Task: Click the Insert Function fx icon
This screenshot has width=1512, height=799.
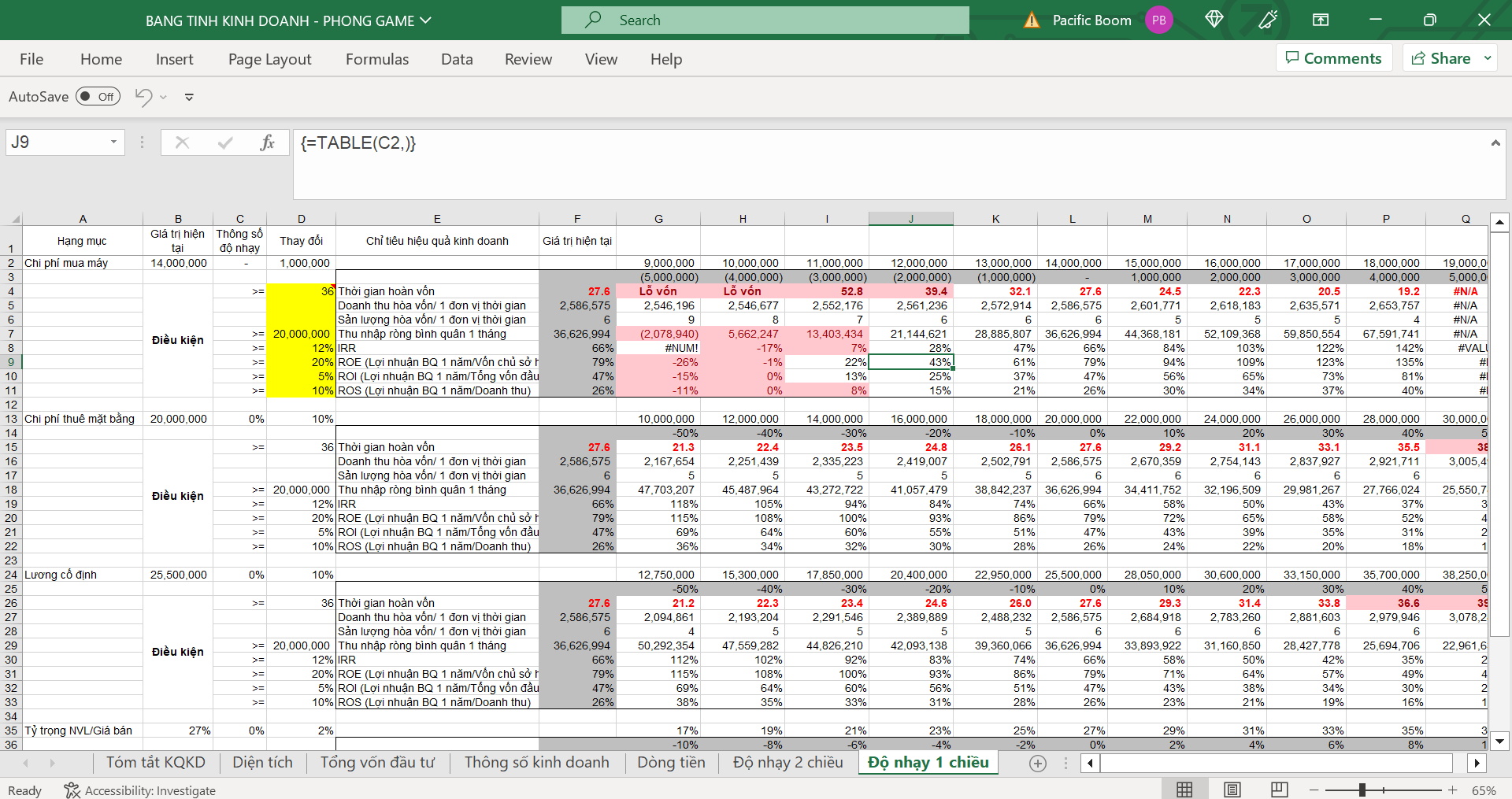Action: [267, 142]
